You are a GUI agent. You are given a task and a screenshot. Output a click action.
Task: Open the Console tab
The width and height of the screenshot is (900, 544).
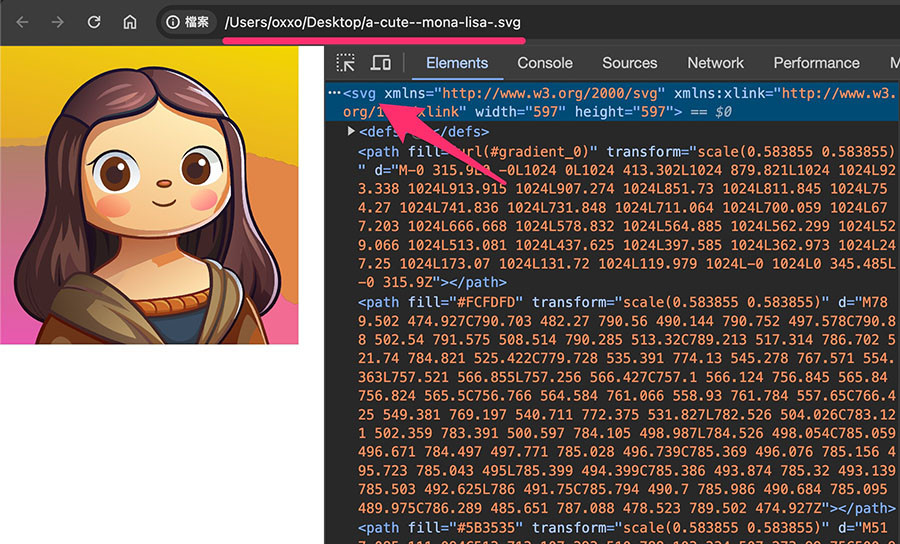[545, 63]
